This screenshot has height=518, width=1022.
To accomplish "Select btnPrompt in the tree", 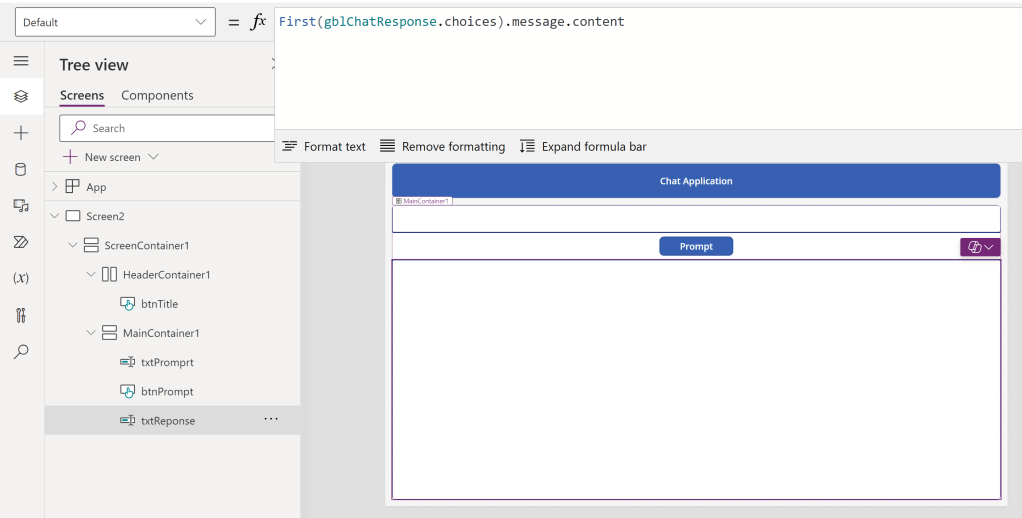I will click(x=167, y=392).
